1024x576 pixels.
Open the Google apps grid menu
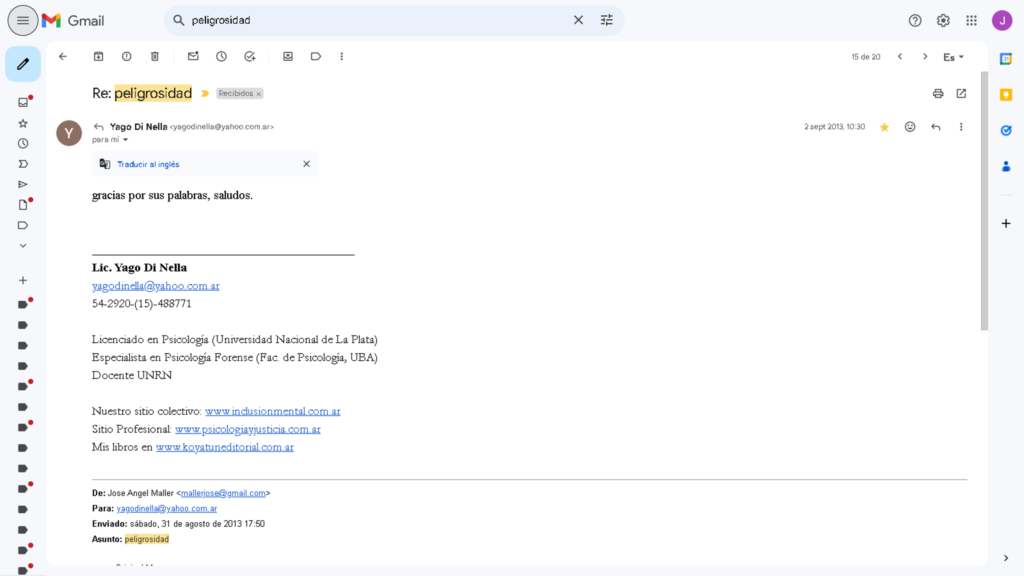point(971,20)
